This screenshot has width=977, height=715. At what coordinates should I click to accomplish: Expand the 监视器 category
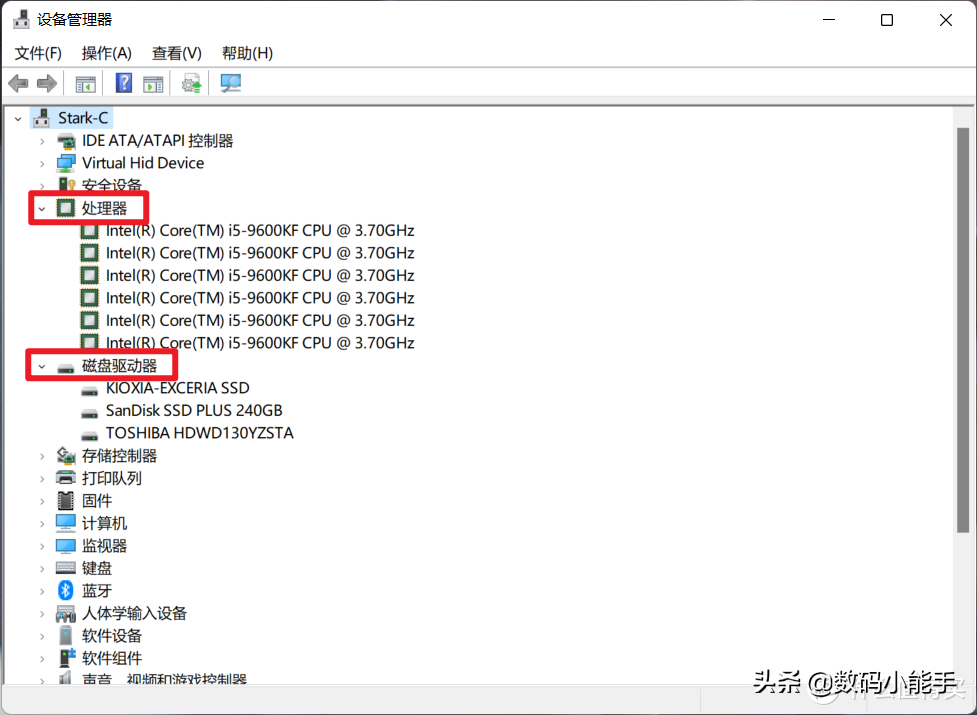(40, 545)
